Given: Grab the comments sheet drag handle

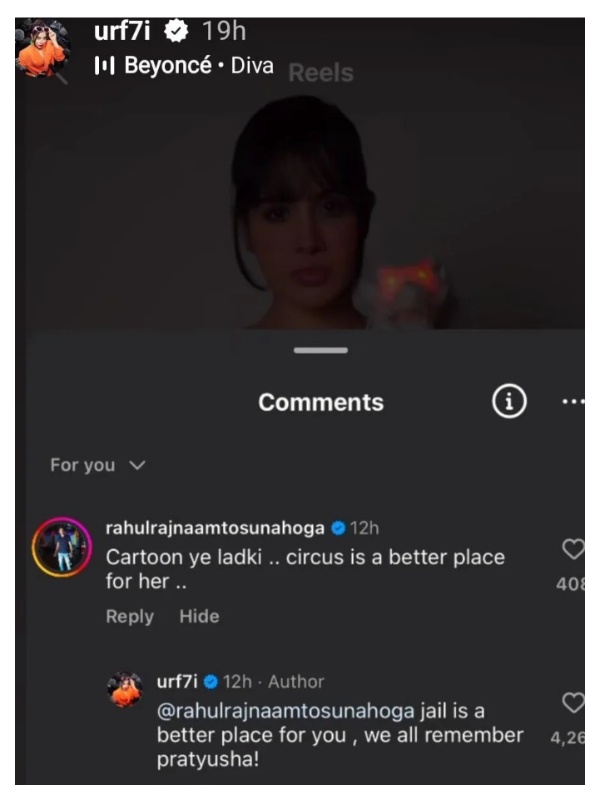Looking at the screenshot, I should point(321,350).
